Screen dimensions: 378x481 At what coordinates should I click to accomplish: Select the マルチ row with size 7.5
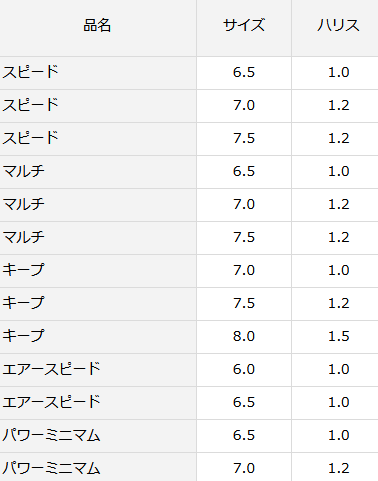(189, 238)
